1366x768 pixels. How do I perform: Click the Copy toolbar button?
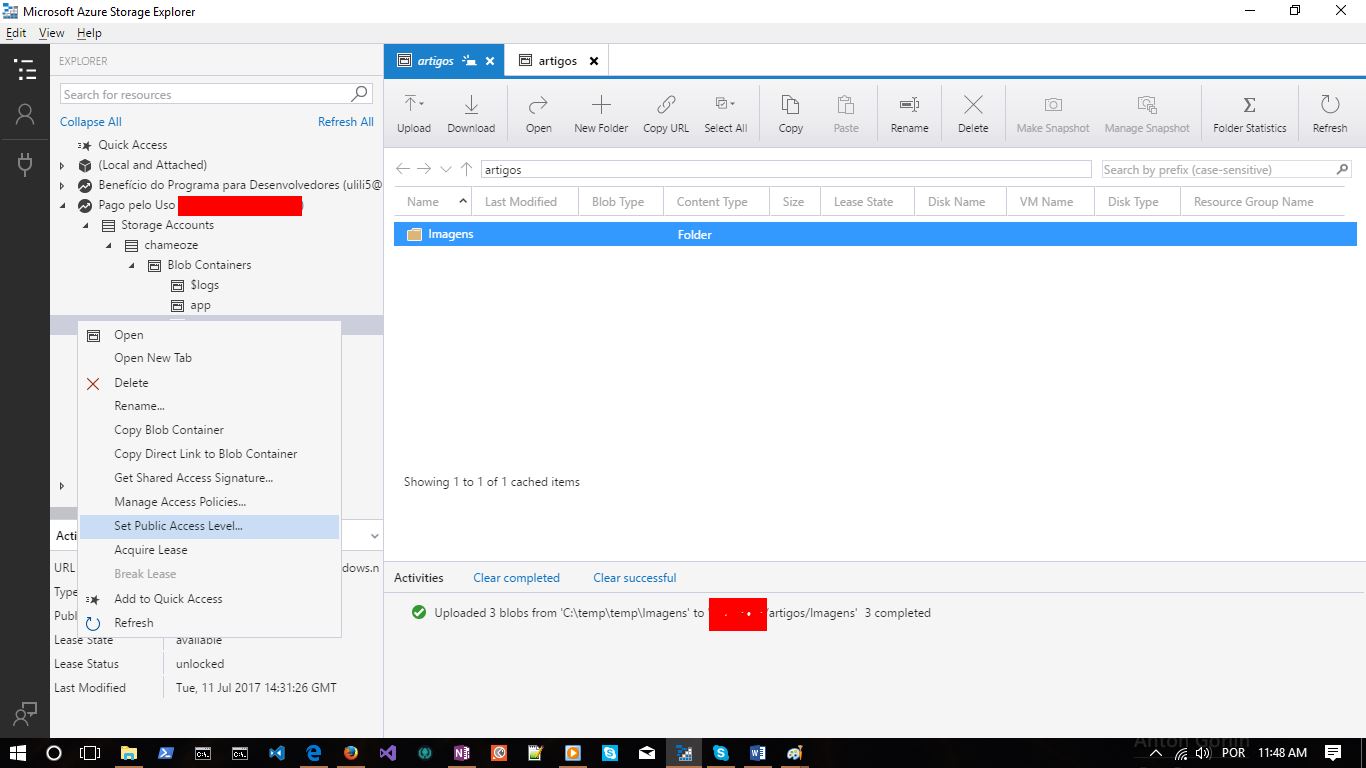click(791, 114)
